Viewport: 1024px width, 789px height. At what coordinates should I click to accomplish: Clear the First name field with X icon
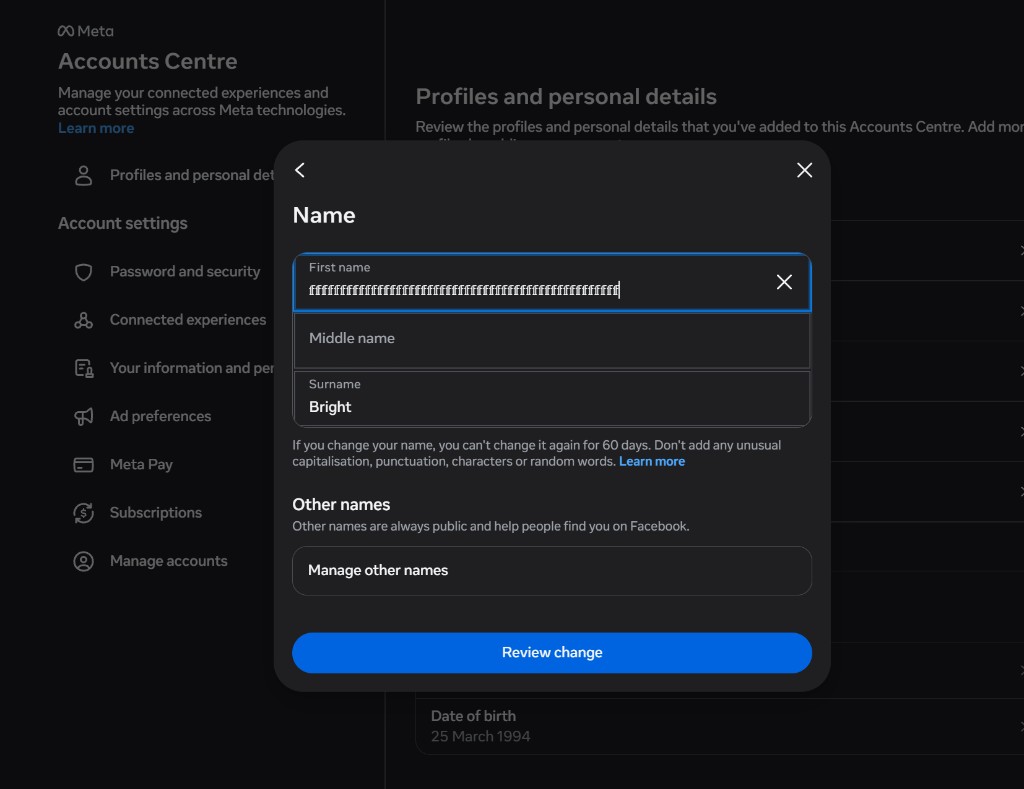point(784,282)
